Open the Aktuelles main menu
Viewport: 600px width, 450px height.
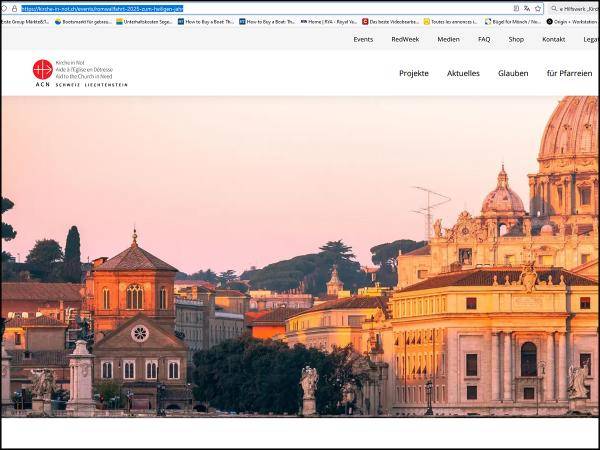pos(463,73)
